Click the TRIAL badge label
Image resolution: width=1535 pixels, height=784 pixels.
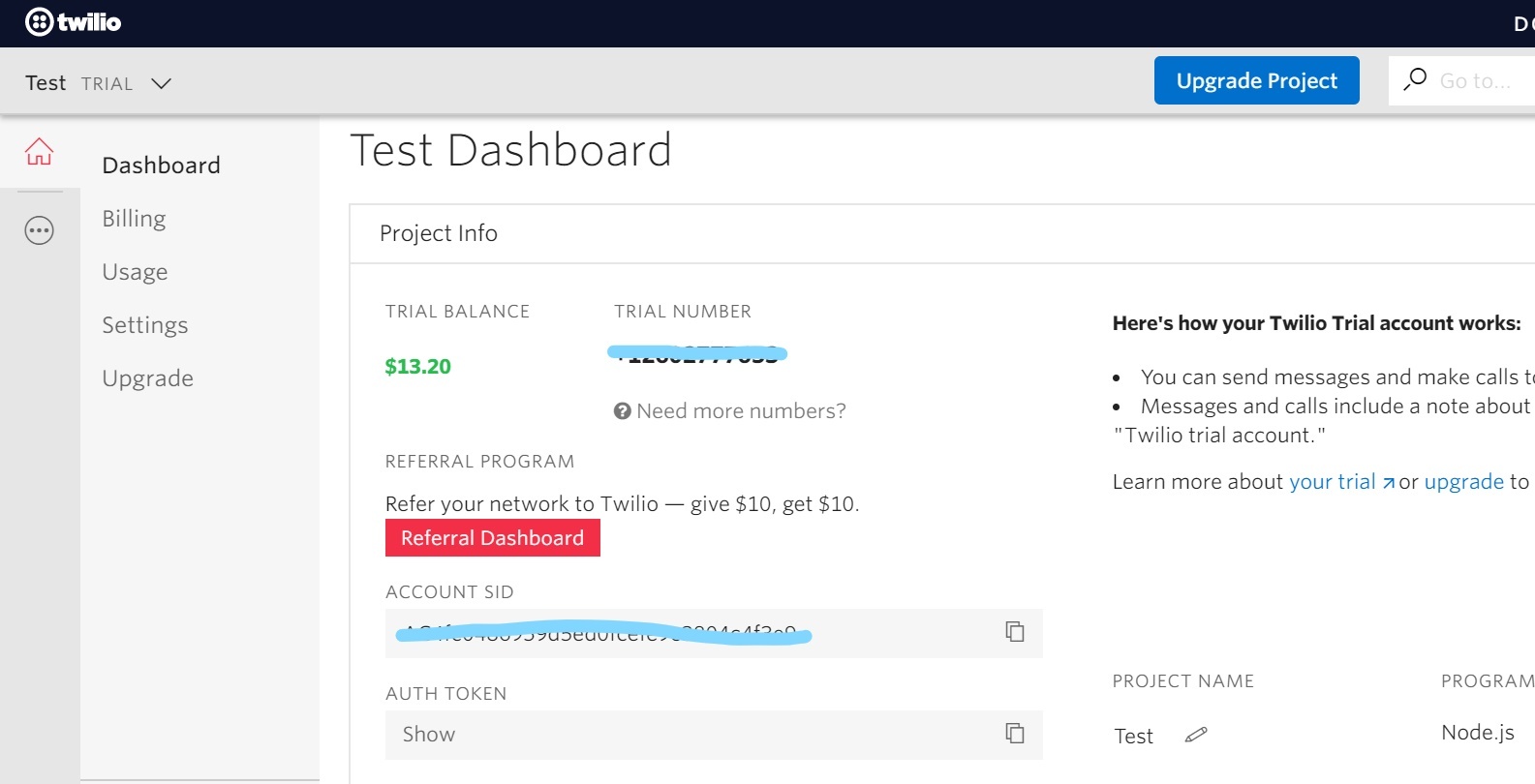[x=107, y=84]
